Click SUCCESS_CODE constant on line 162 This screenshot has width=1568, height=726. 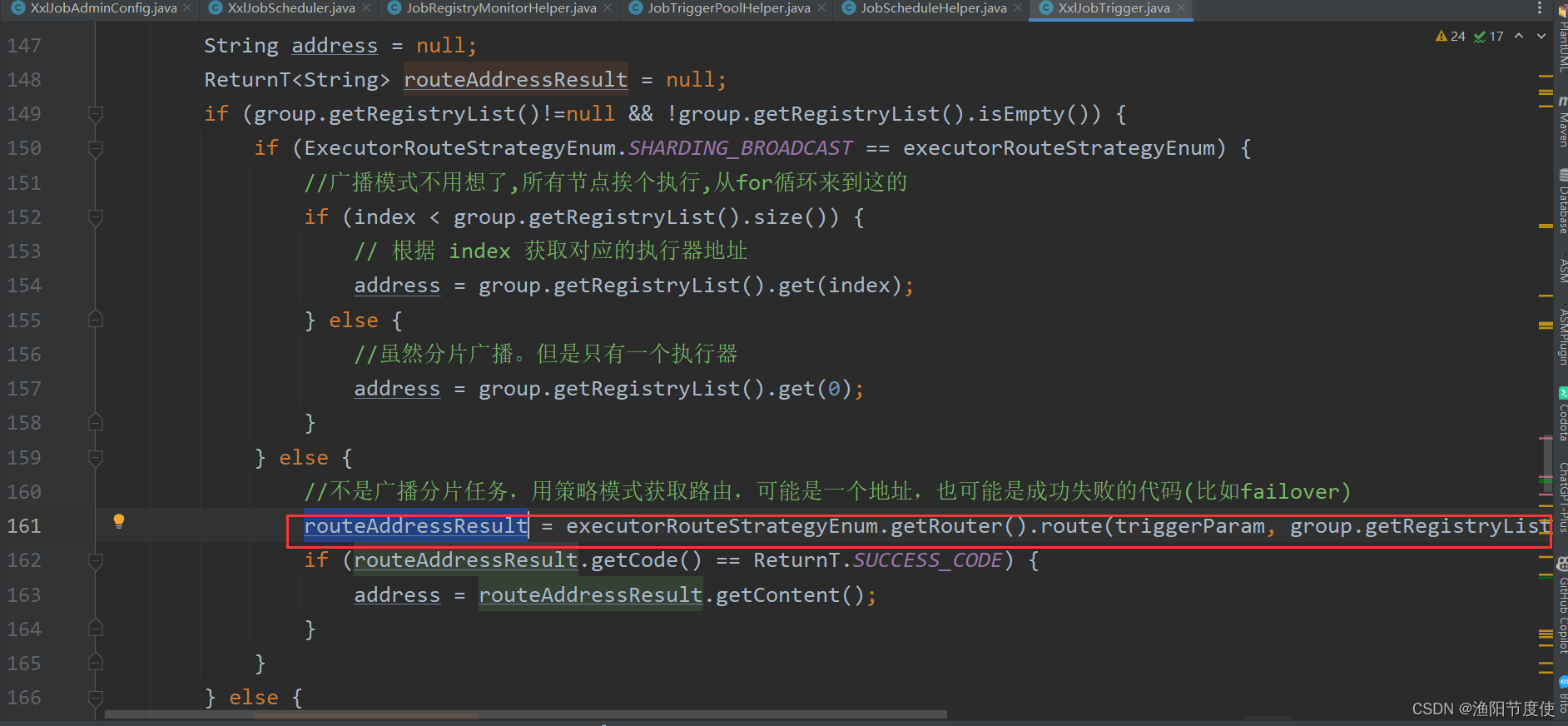point(928,560)
